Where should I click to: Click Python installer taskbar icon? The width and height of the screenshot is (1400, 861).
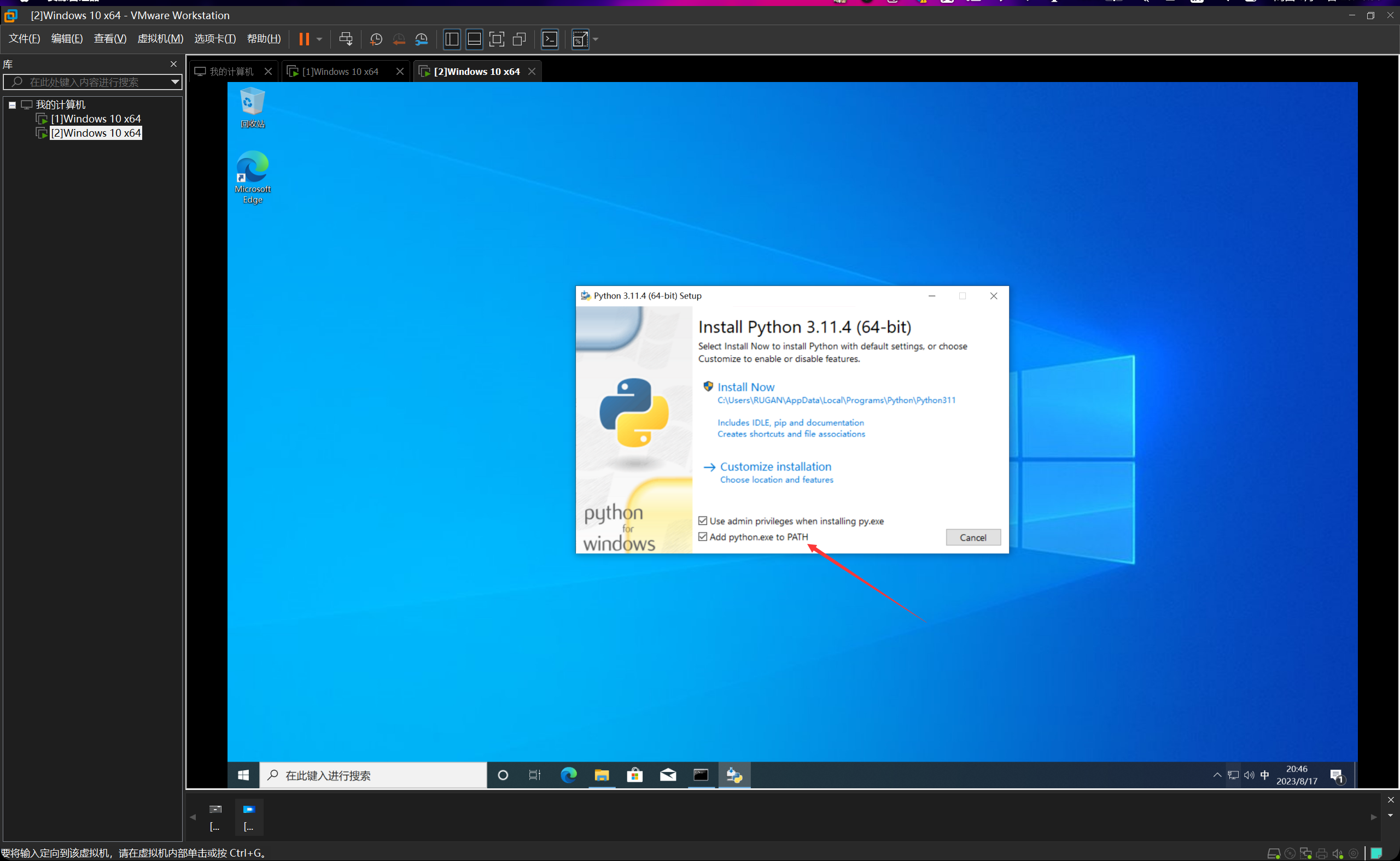click(x=734, y=775)
